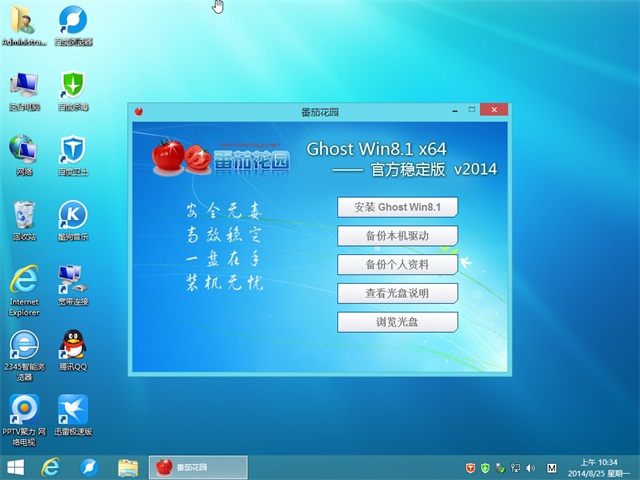640x480 pixels.
Task: Click the 番茄花园 taskbar button
Action: coord(199,467)
